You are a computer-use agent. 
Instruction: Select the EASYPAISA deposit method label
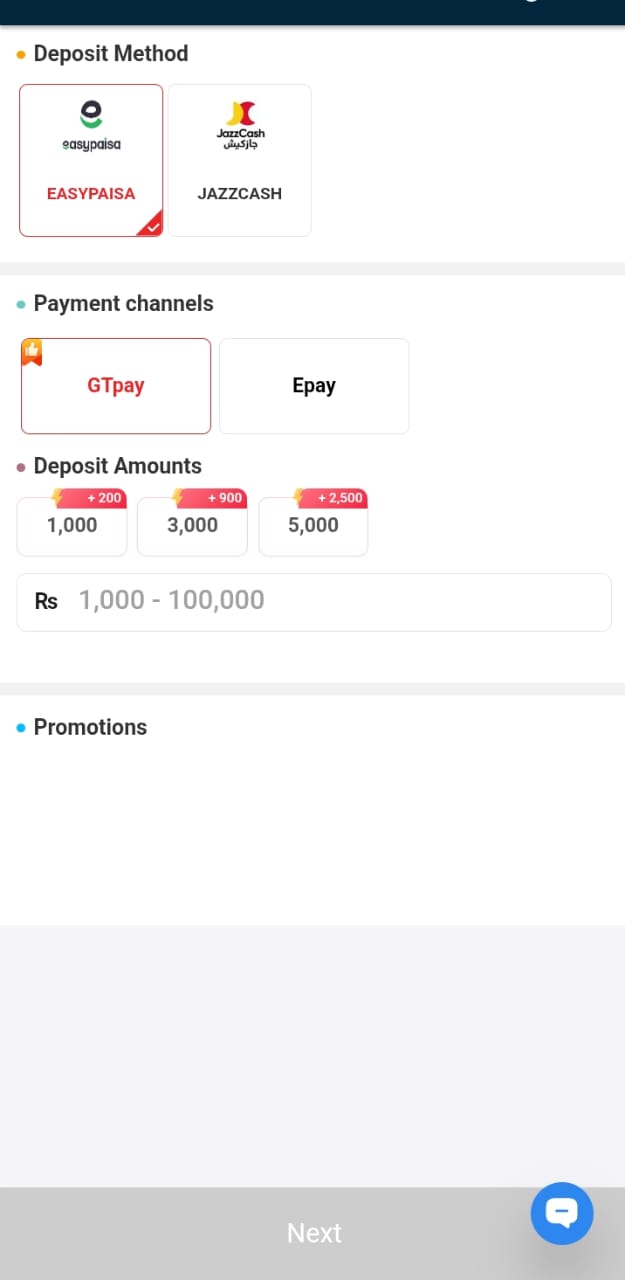point(91,194)
